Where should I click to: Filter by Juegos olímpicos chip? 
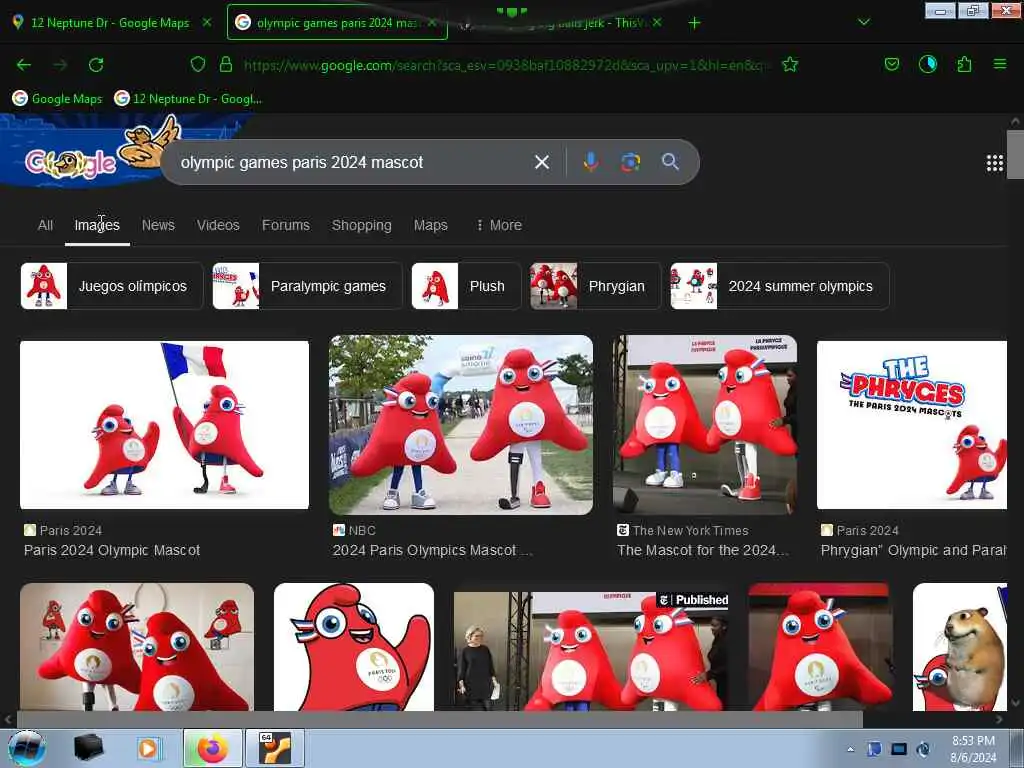pos(112,286)
